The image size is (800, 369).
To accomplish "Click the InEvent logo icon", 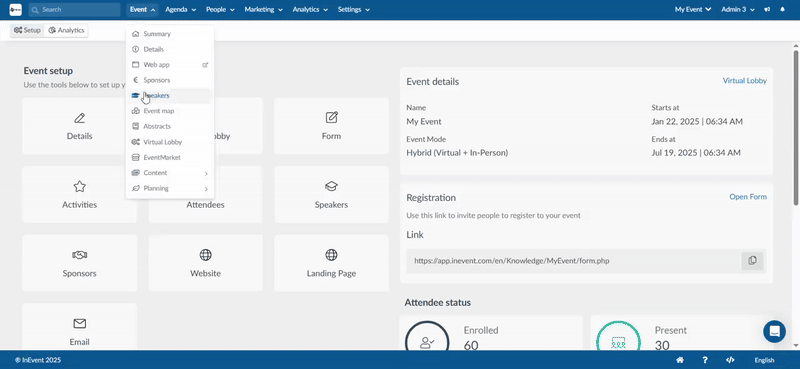I will [x=15, y=10].
